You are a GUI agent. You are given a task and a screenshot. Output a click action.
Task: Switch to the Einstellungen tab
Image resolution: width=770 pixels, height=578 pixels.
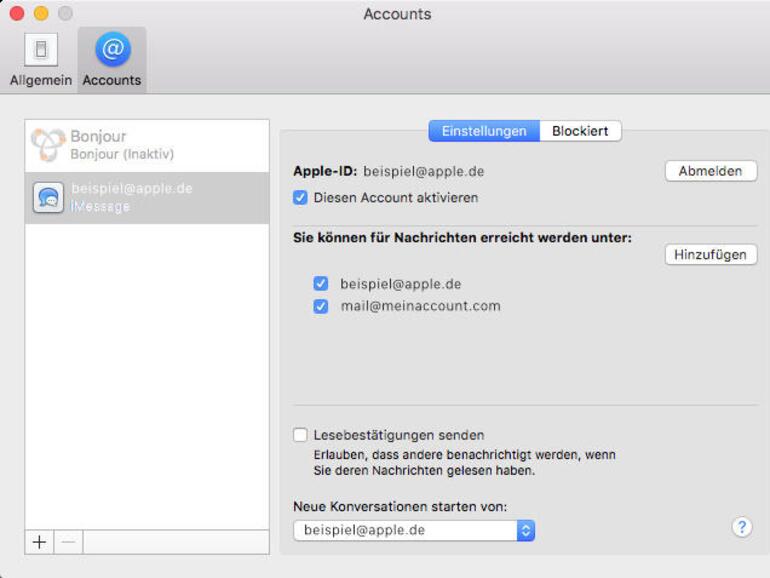coord(484,131)
